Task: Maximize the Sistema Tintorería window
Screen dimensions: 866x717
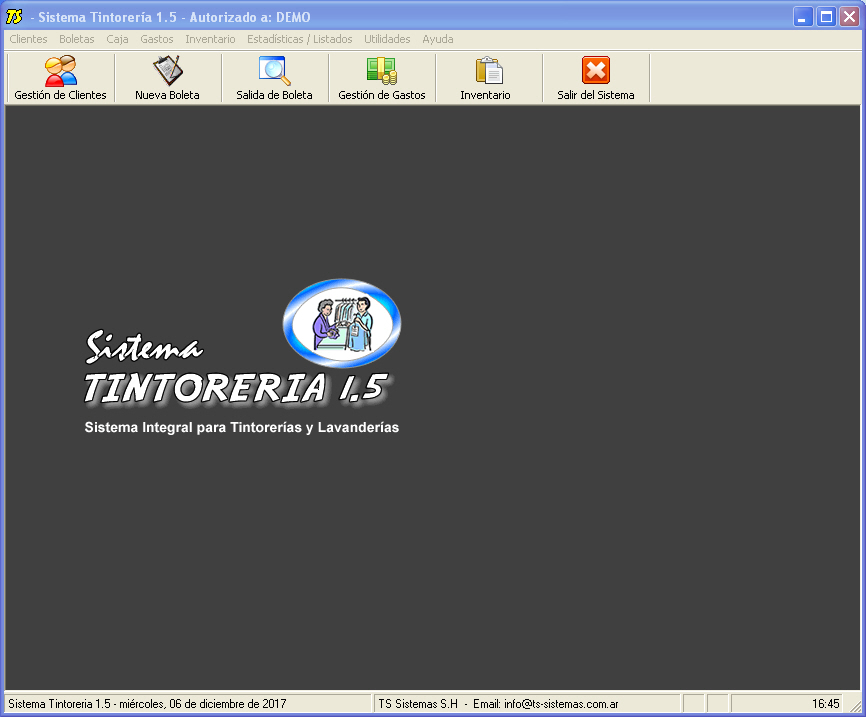Action: 826,17
